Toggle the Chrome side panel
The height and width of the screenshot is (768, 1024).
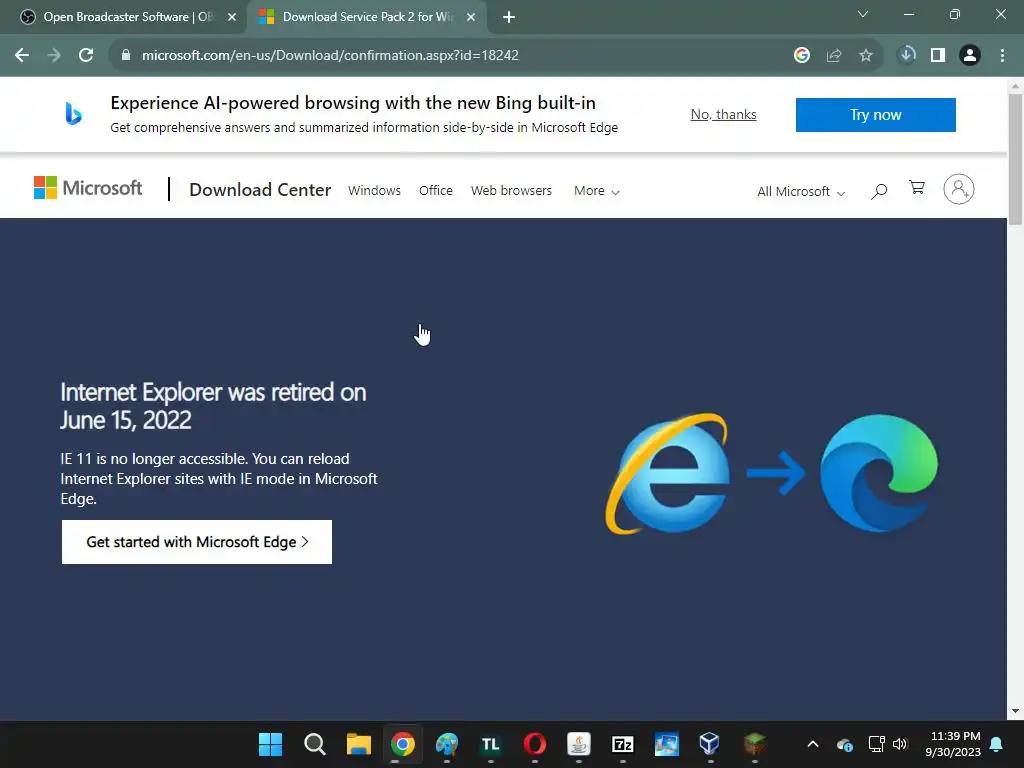pyautogui.click(x=938, y=56)
